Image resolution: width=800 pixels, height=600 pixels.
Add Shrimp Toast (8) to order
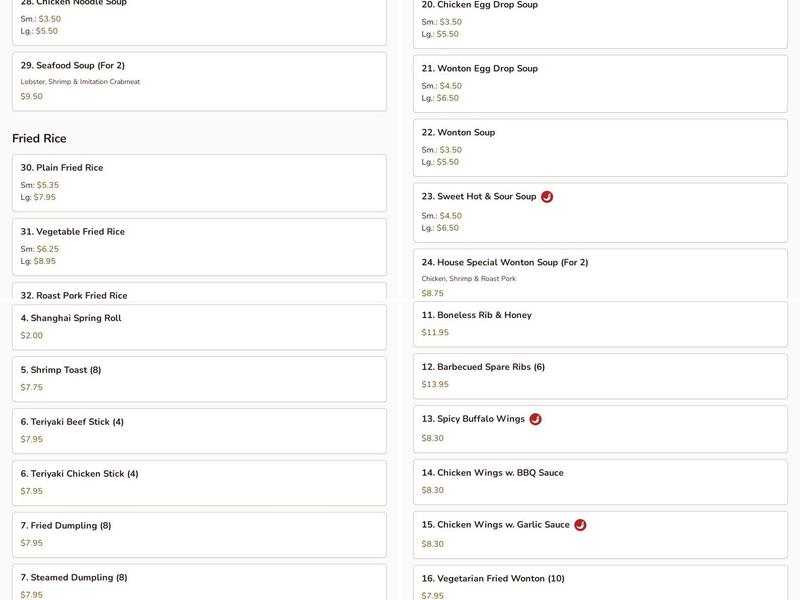point(199,379)
